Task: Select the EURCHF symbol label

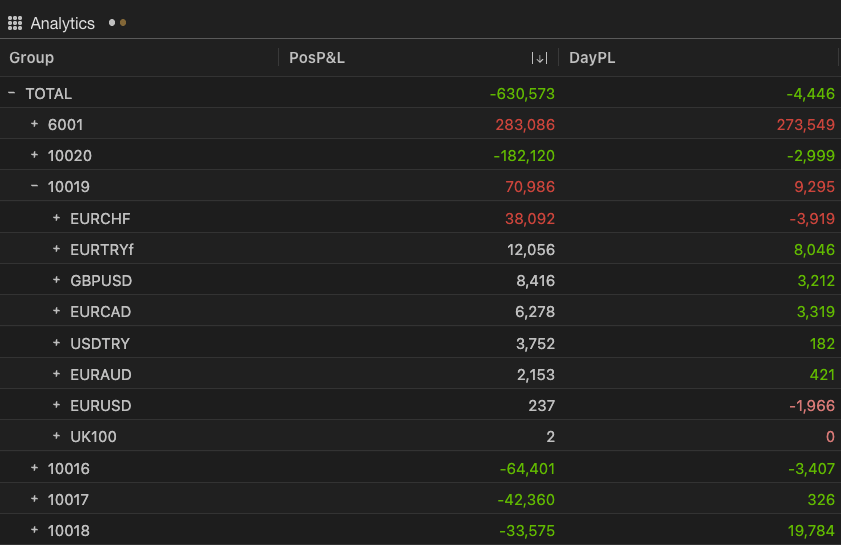Action: (x=100, y=219)
